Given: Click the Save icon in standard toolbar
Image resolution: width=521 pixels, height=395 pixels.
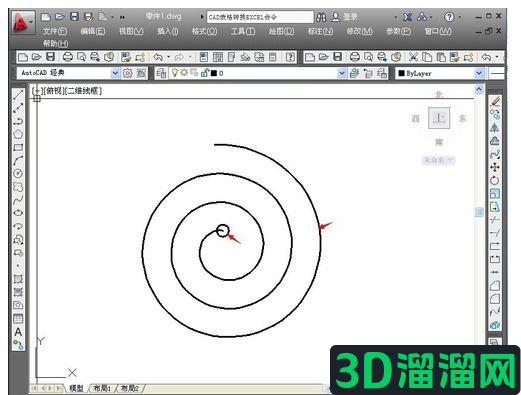Looking at the screenshot, I should click(x=51, y=57).
